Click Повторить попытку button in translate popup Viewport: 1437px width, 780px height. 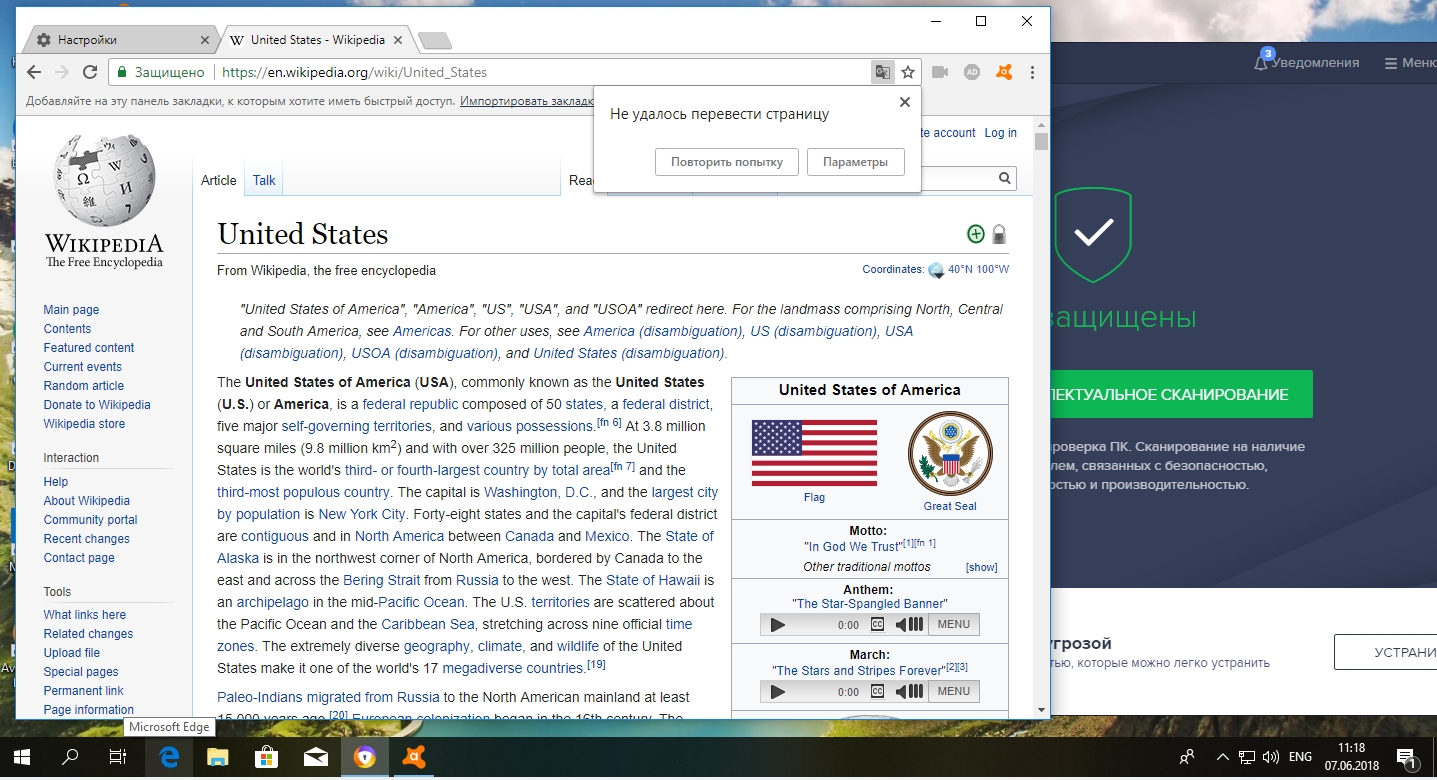click(727, 162)
